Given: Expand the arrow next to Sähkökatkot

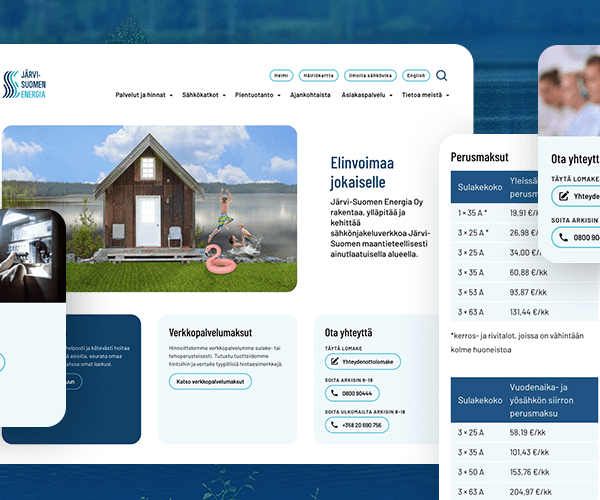Looking at the screenshot, I should (x=224, y=95).
